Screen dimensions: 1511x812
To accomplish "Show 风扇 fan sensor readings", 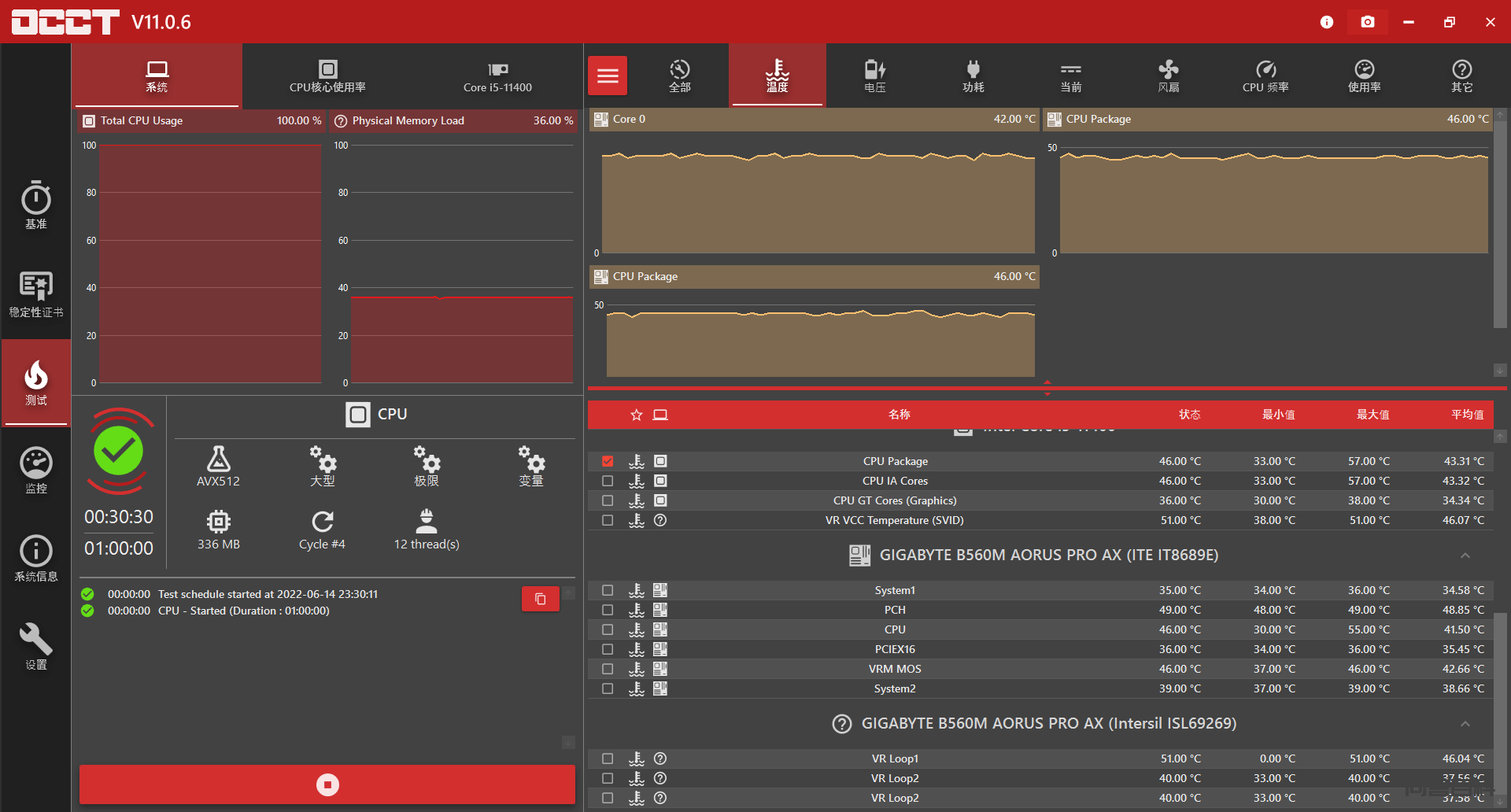I will point(1168,76).
